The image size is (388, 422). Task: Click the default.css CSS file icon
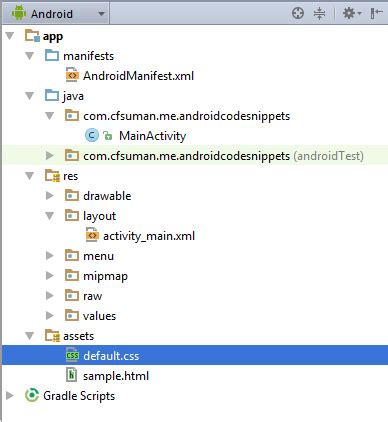(72, 355)
